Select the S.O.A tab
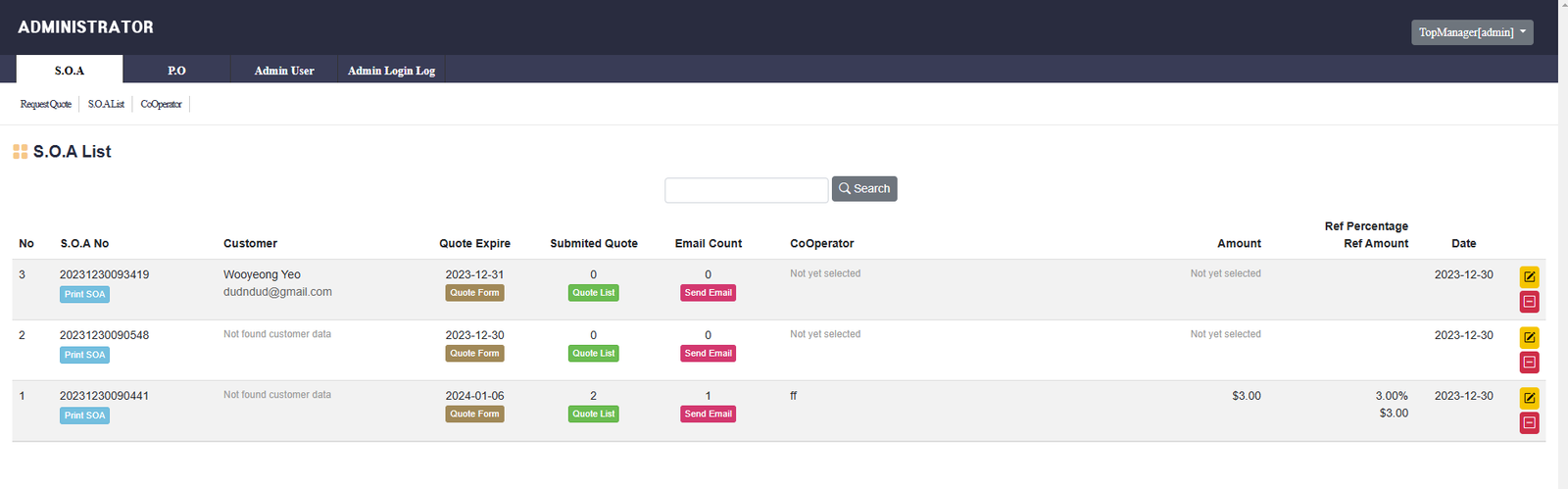 pyautogui.click(x=70, y=71)
